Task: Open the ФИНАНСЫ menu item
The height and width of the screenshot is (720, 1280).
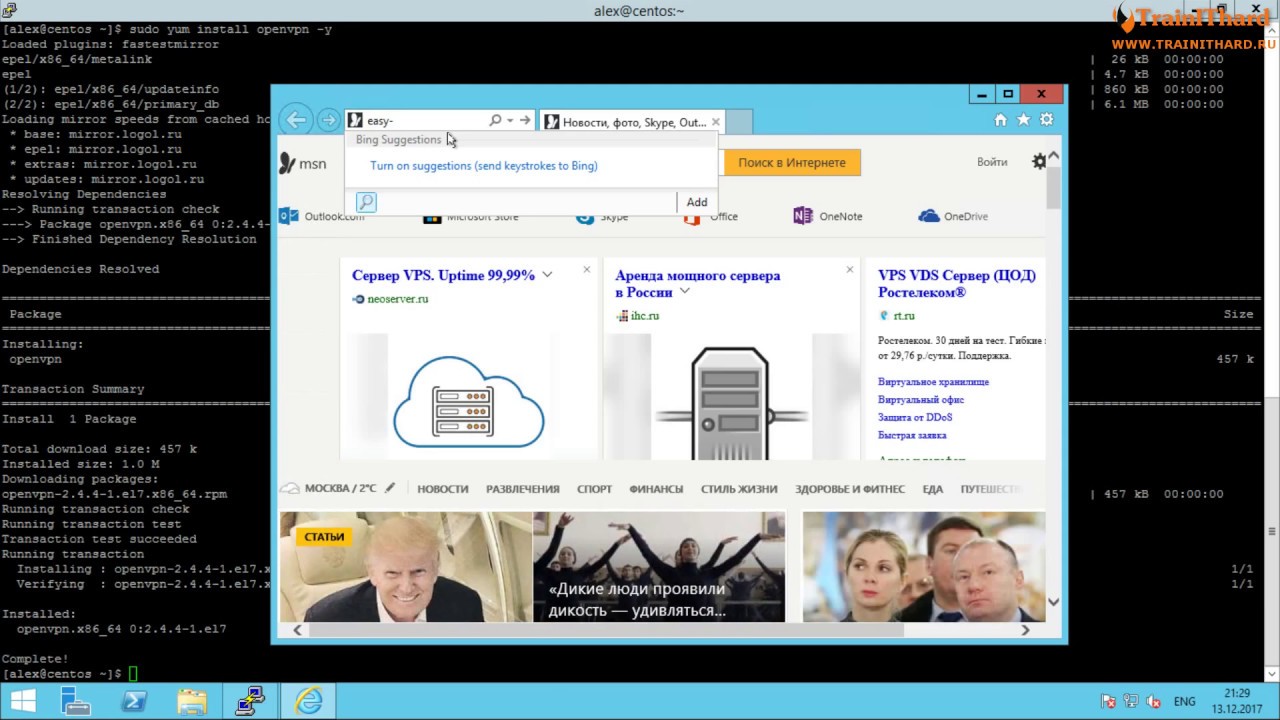Action: point(656,489)
